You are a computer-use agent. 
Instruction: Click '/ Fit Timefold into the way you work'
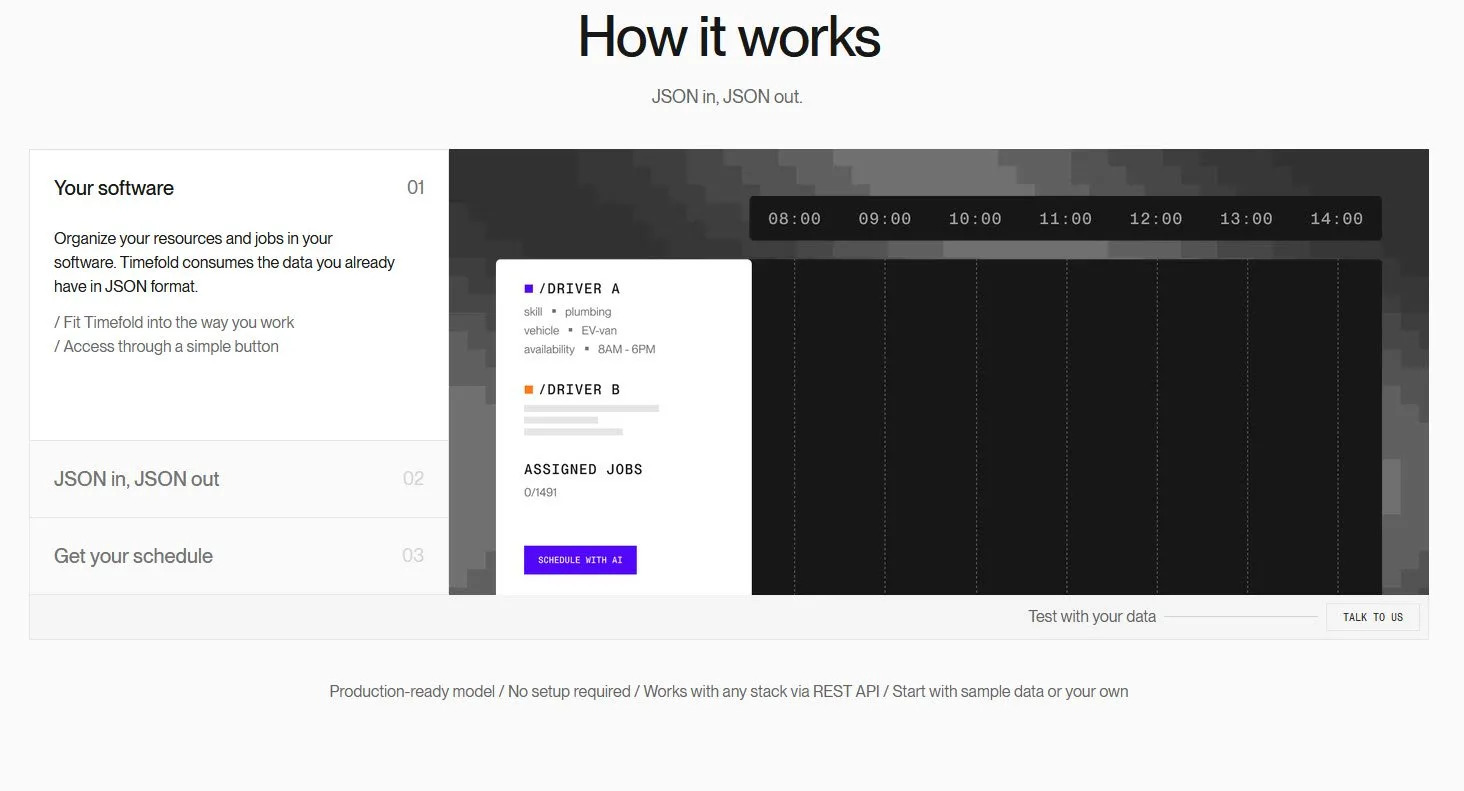174,323
